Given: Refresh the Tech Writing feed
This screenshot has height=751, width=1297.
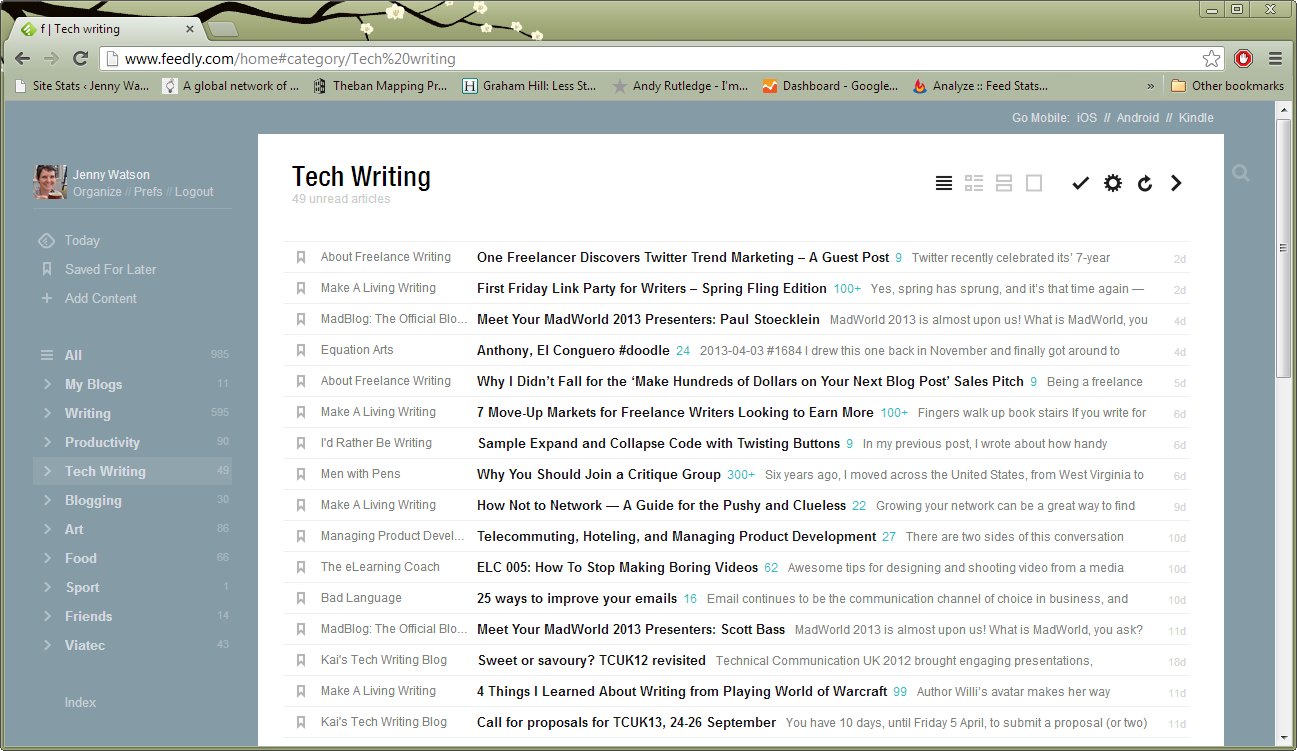Looking at the screenshot, I should pos(1145,183).
